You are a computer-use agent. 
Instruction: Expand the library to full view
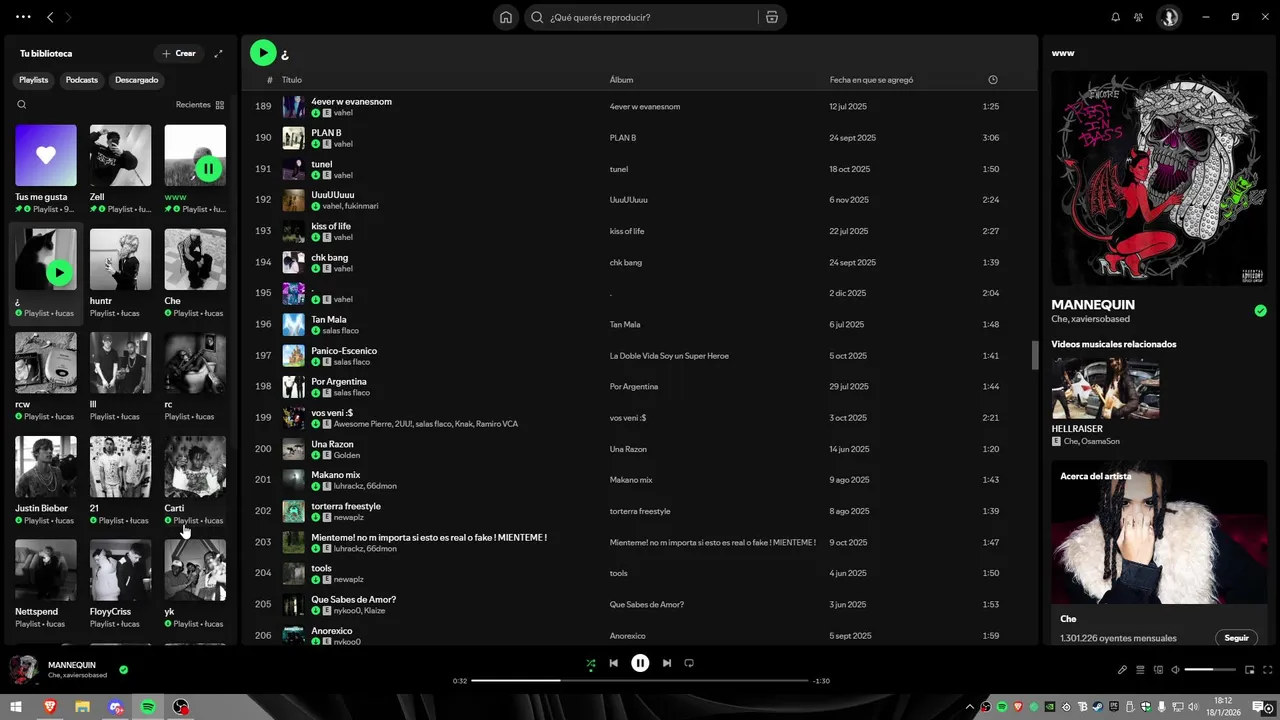pyautogui.click(x=218, y=53)
